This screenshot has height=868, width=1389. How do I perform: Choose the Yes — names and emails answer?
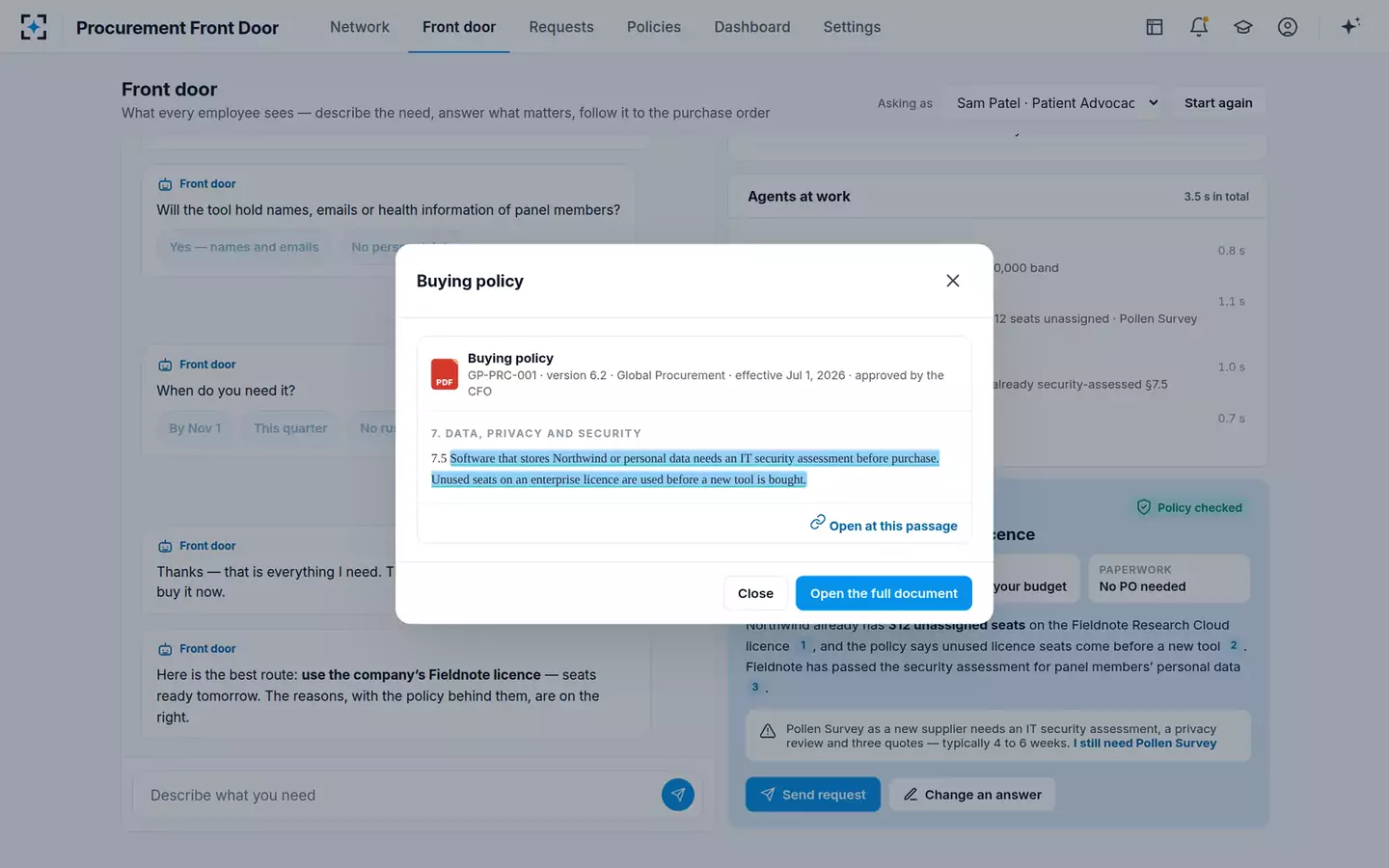[244, 247]
